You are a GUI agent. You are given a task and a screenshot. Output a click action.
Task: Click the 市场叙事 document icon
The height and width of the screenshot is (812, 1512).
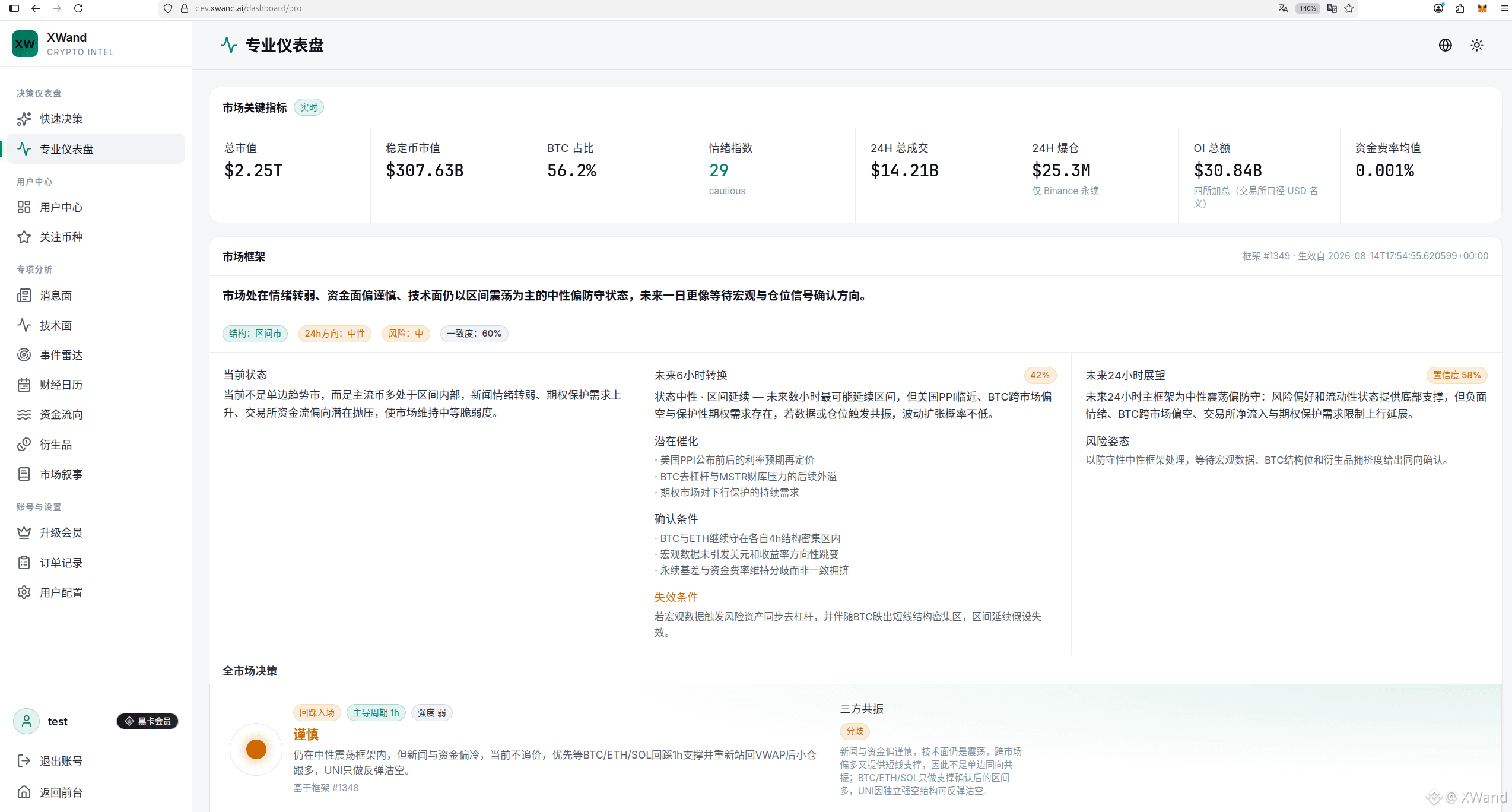[24, 474]
